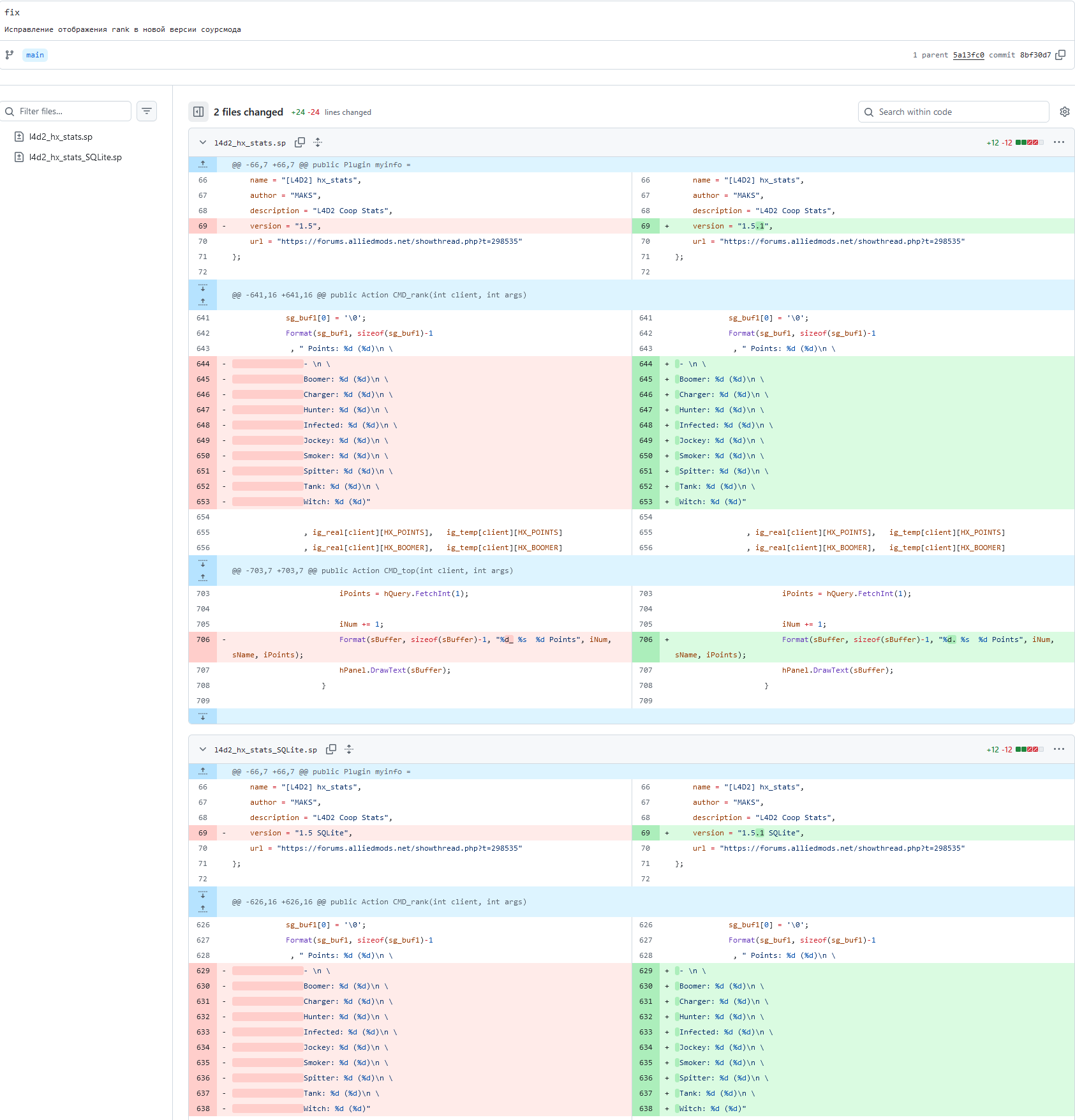Open l4d2_hx_stats_SQLite.sp in the file tree
Viewport: 1075px width, 1120px height.
75,157
